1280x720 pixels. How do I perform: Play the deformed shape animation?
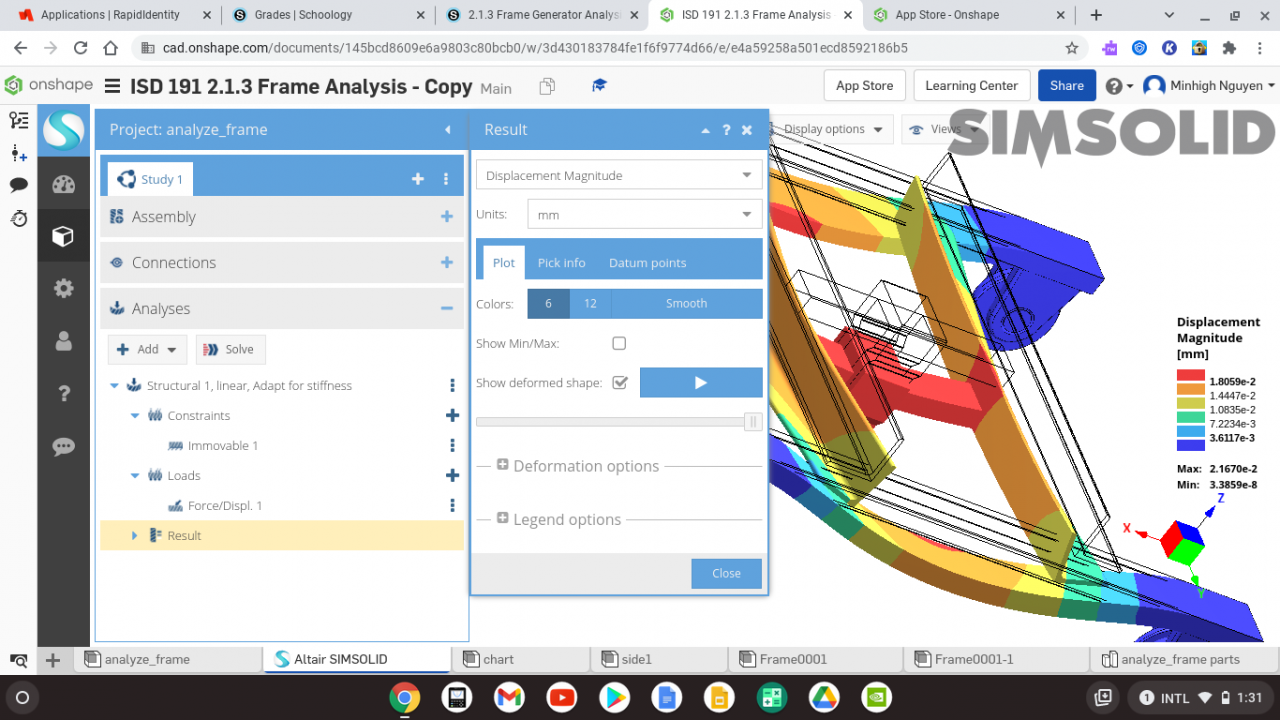(x=701, y=382)
